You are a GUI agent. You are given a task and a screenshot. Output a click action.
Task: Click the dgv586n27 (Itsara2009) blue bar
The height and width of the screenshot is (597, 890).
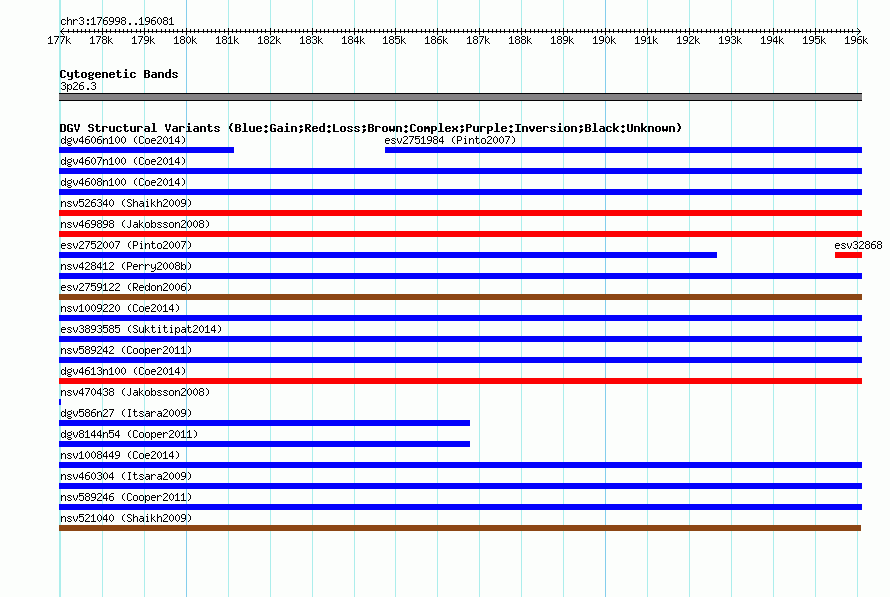265,423
